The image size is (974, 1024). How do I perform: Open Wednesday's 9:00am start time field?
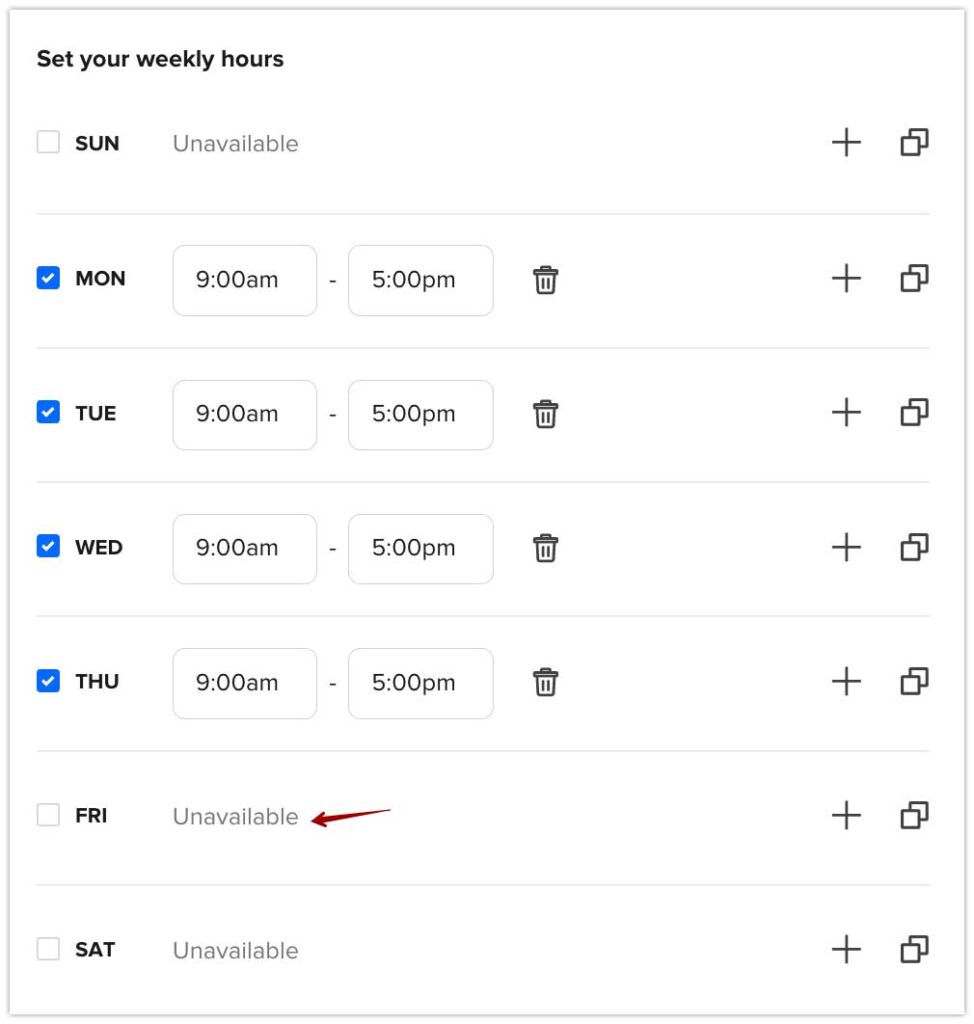[x=245, y=549]
